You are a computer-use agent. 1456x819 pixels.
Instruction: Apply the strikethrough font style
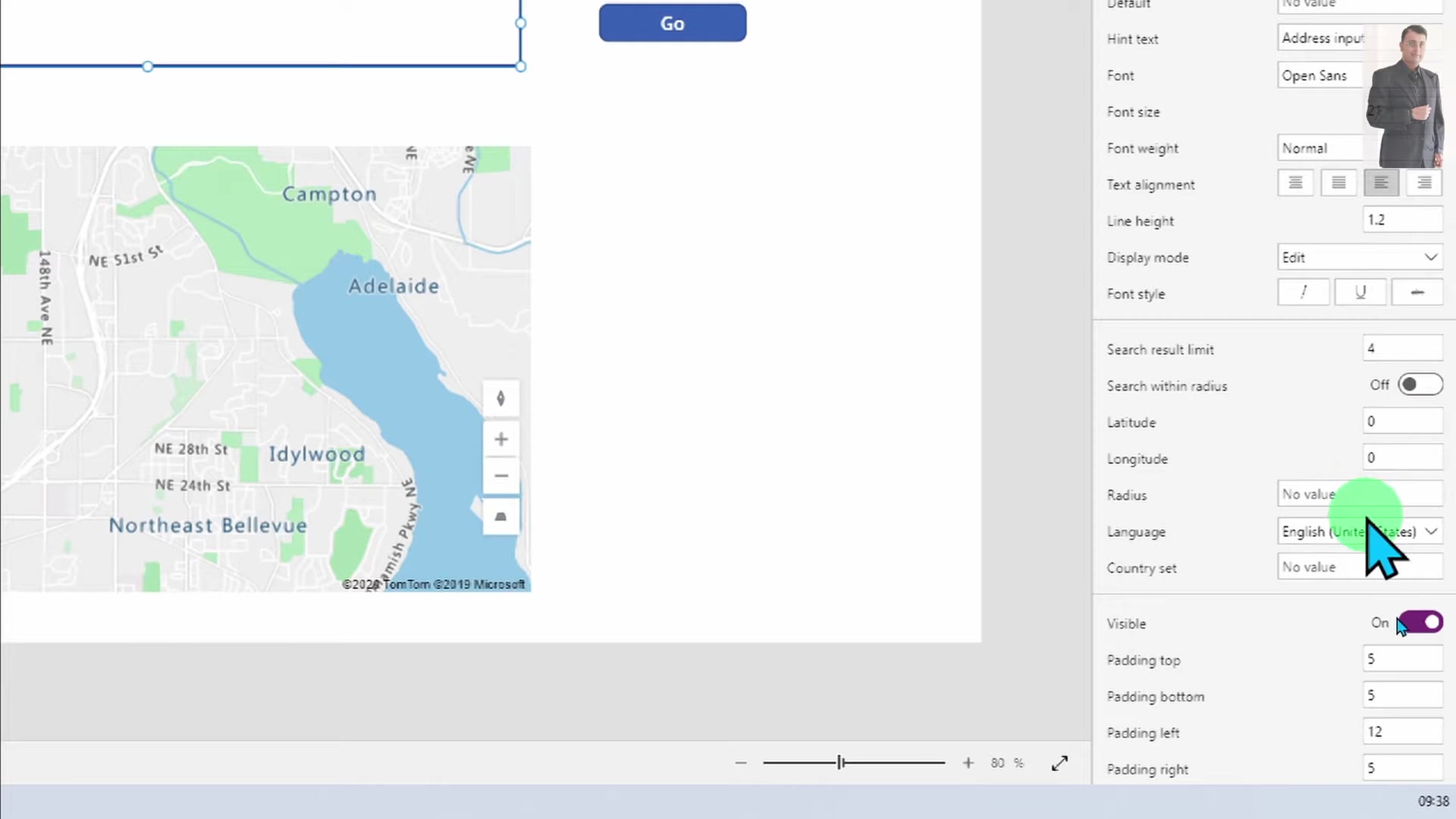1417,292
